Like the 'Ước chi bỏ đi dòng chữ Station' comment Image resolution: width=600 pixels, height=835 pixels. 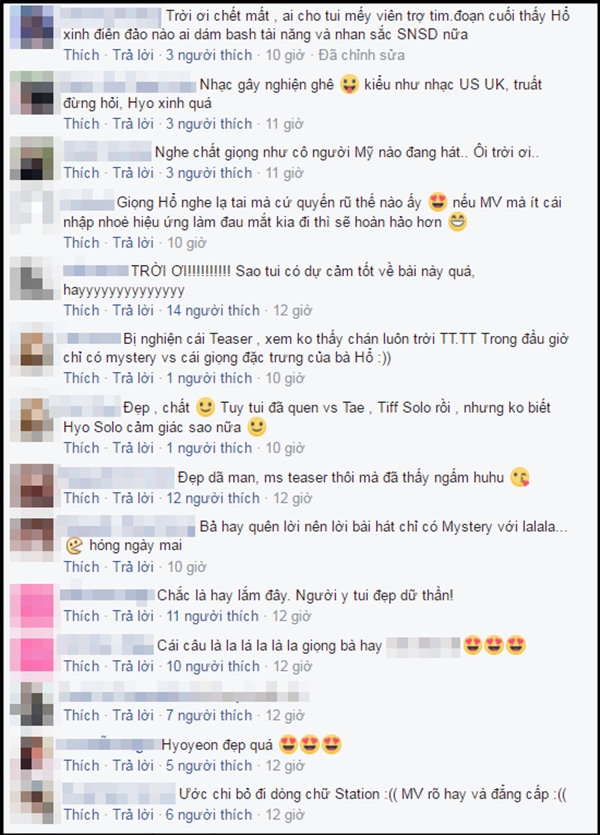[81, 815]
